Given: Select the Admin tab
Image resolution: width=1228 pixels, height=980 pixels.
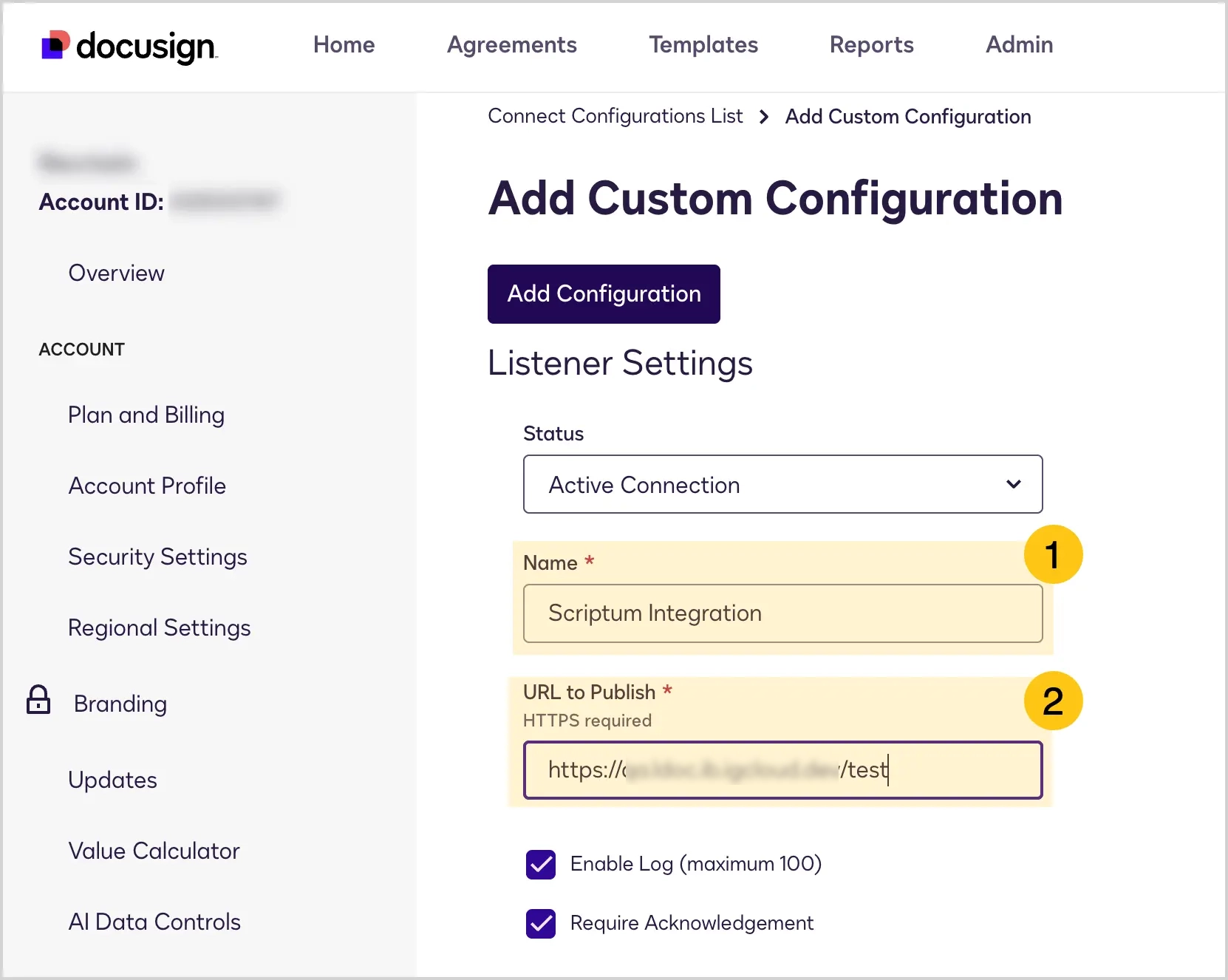Looking at the screenshot, I should click(1019, 44).
